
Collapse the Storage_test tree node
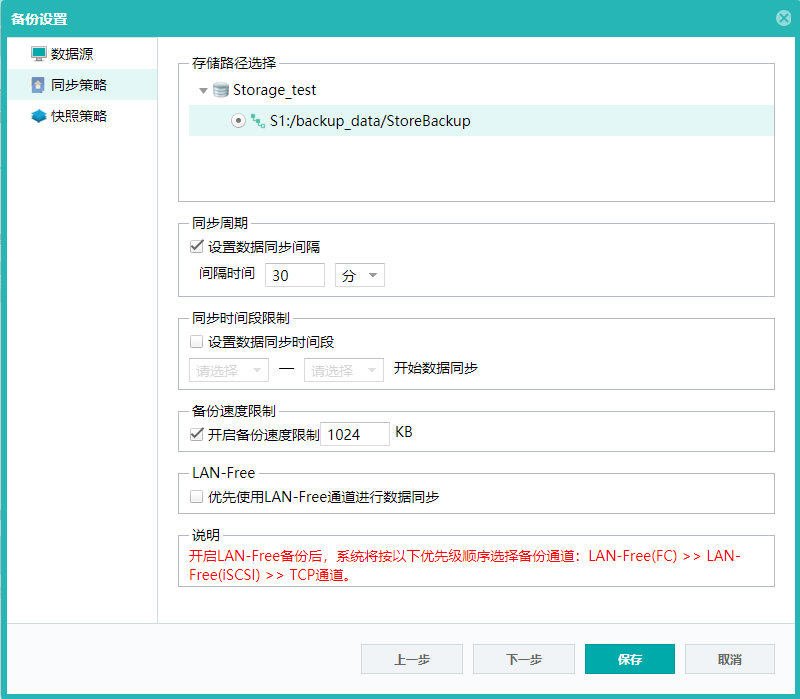click(x=203, y=90)
